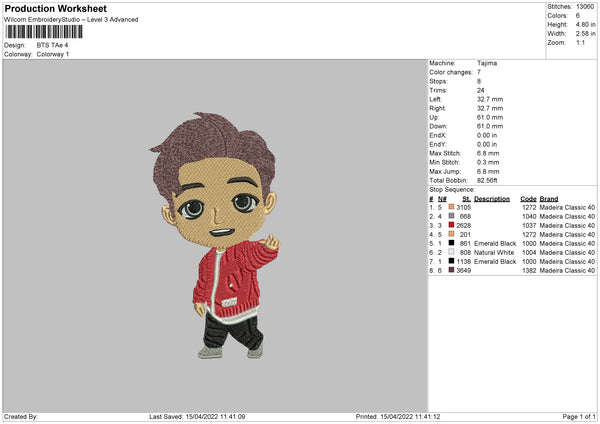This screenshot has width=600, height=424.
Task: Click the Machine value 'Tajima'
Action: coord(487,63)
